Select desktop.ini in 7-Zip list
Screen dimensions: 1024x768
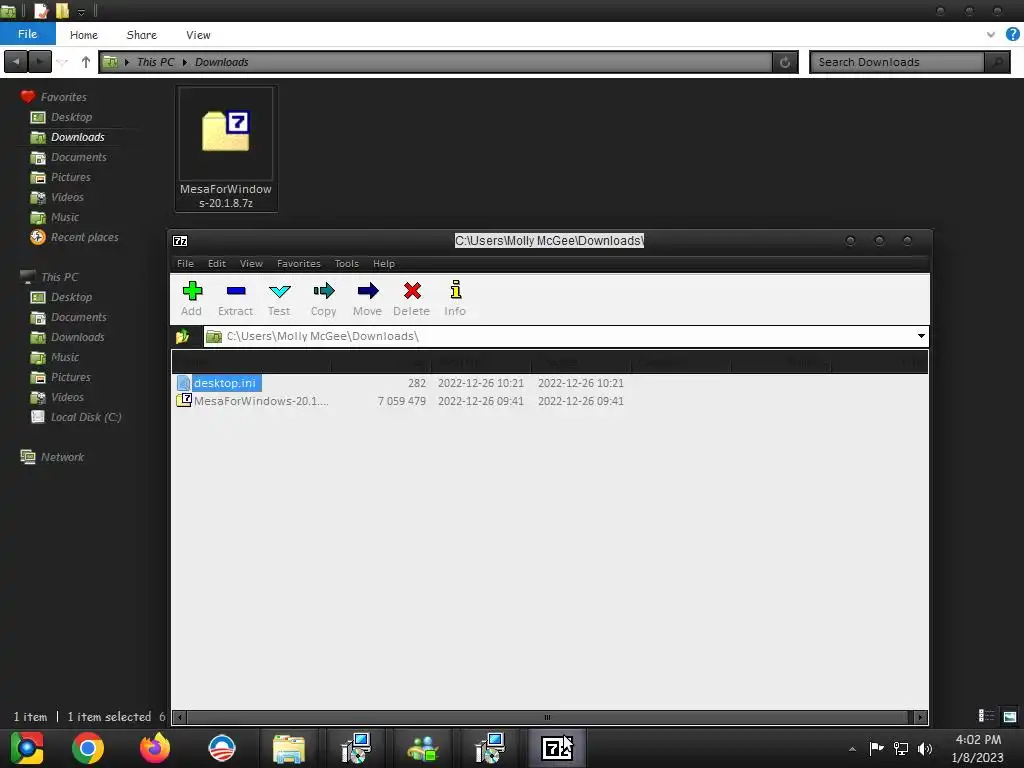(225, 383)
